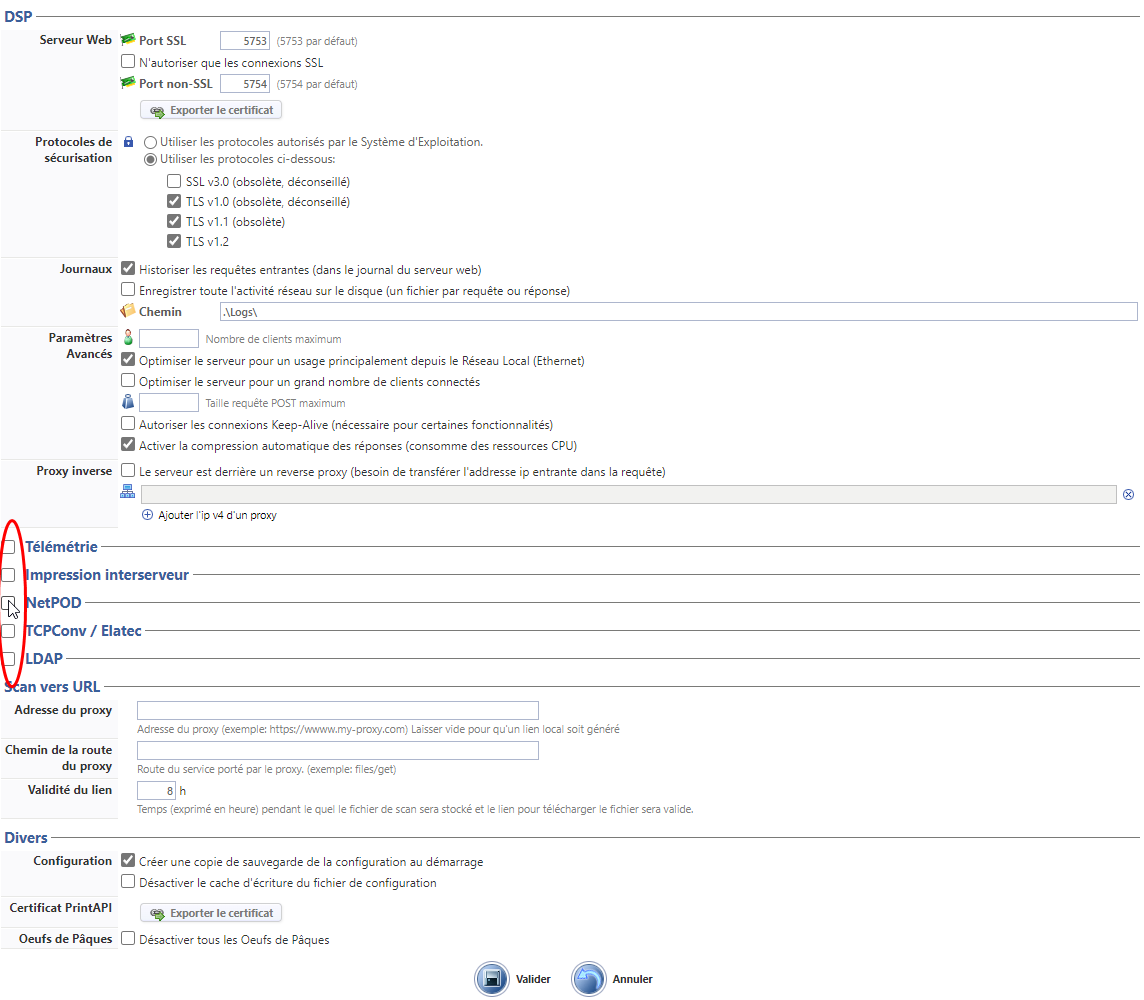Screen dimensions: 1144x1000
Task: Click the Port SSL input field
Action: point(245,41)
